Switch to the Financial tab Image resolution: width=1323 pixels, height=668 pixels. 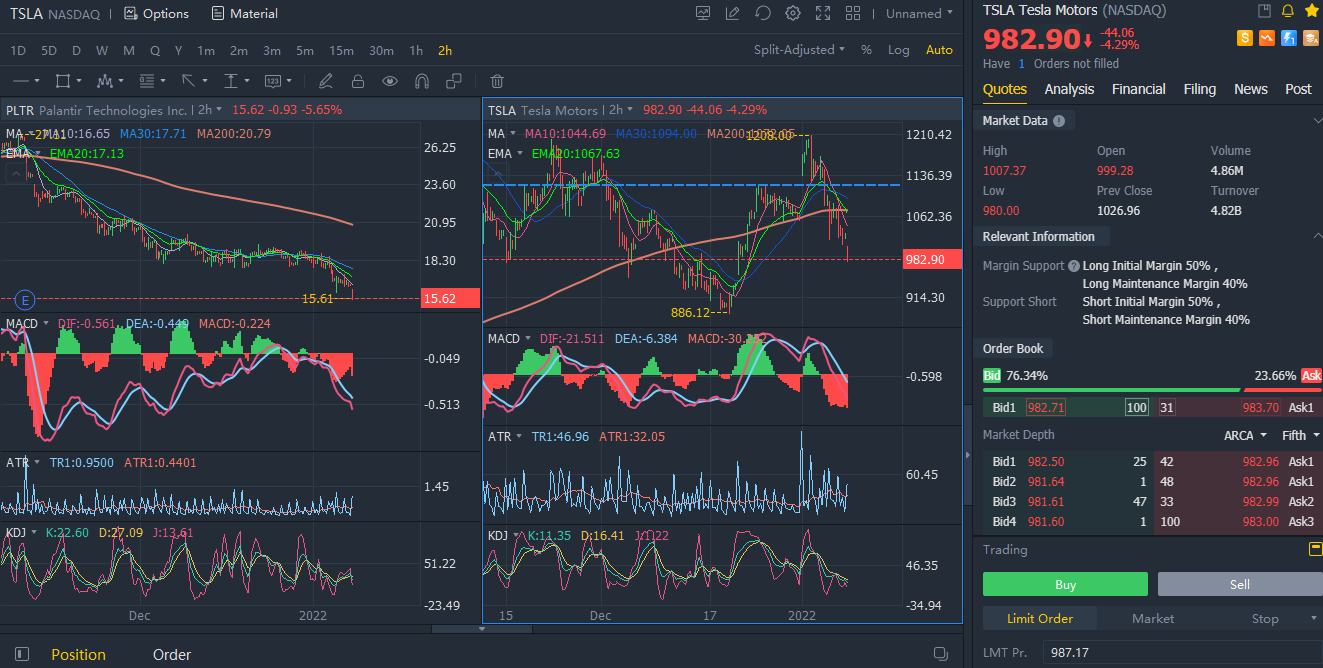tap(1139, 89)
